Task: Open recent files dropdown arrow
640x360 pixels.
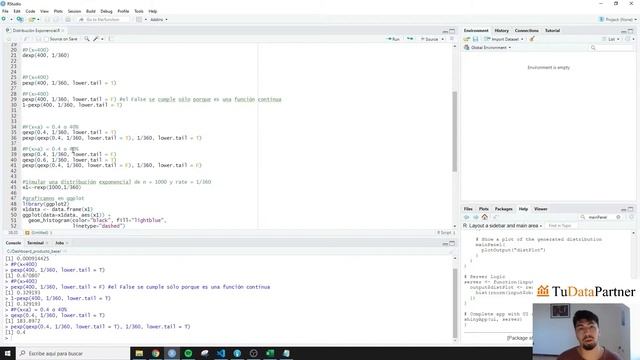Action: 38,20
